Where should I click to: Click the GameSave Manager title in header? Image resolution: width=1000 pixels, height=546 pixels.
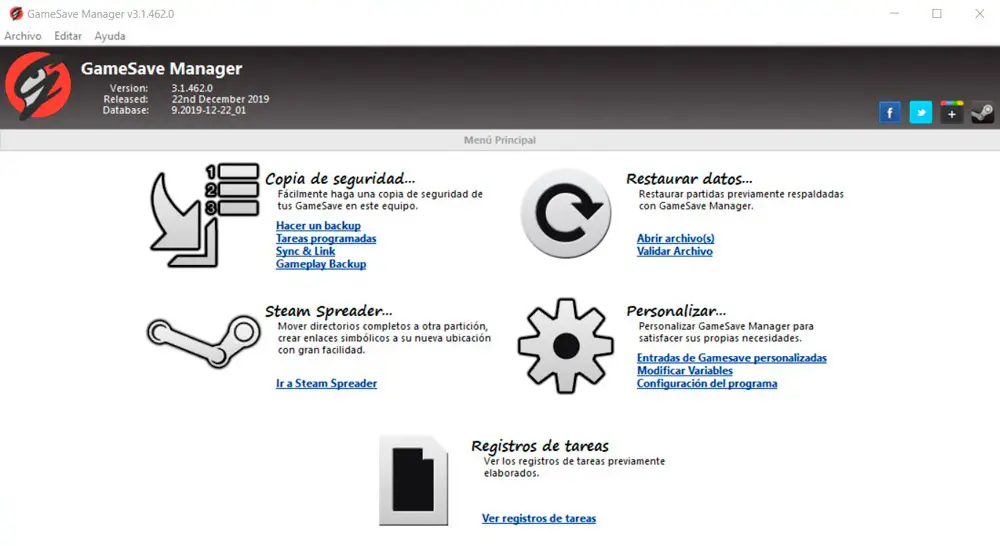(x=161, y=68)
